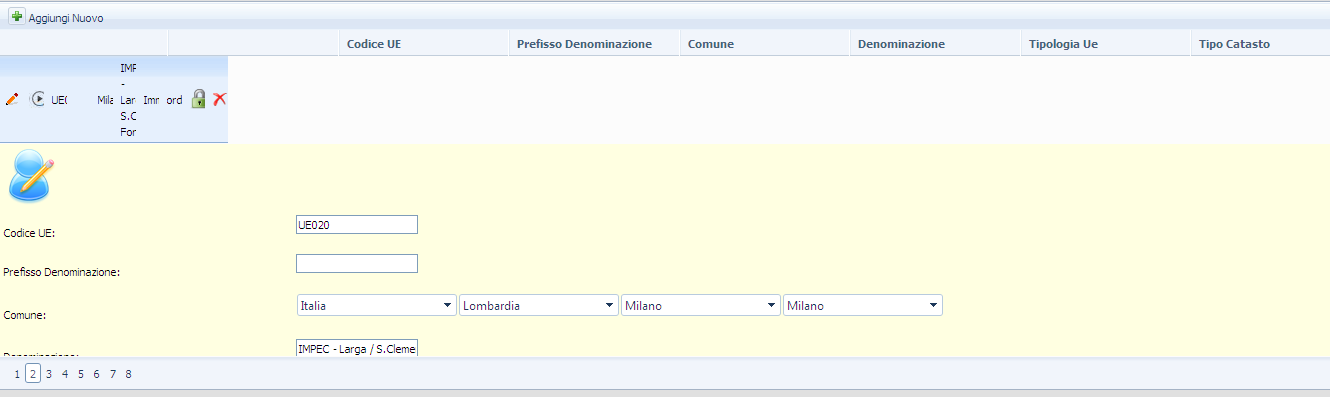The width and height of the screenshot is (1330, 397).
Task: Go to page 7
Action: click(113, 374)
